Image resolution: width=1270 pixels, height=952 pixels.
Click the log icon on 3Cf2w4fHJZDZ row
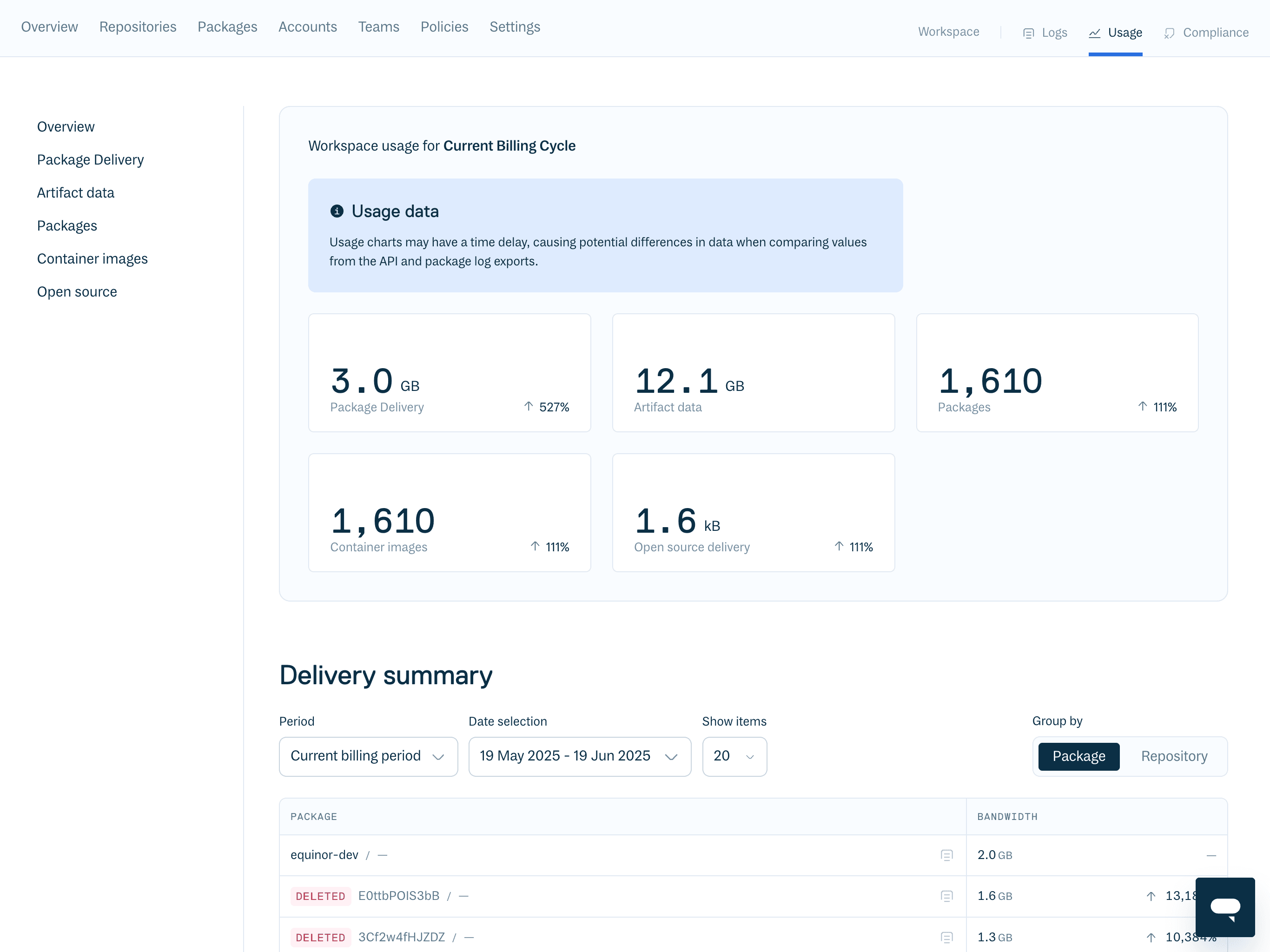[947, 937]
